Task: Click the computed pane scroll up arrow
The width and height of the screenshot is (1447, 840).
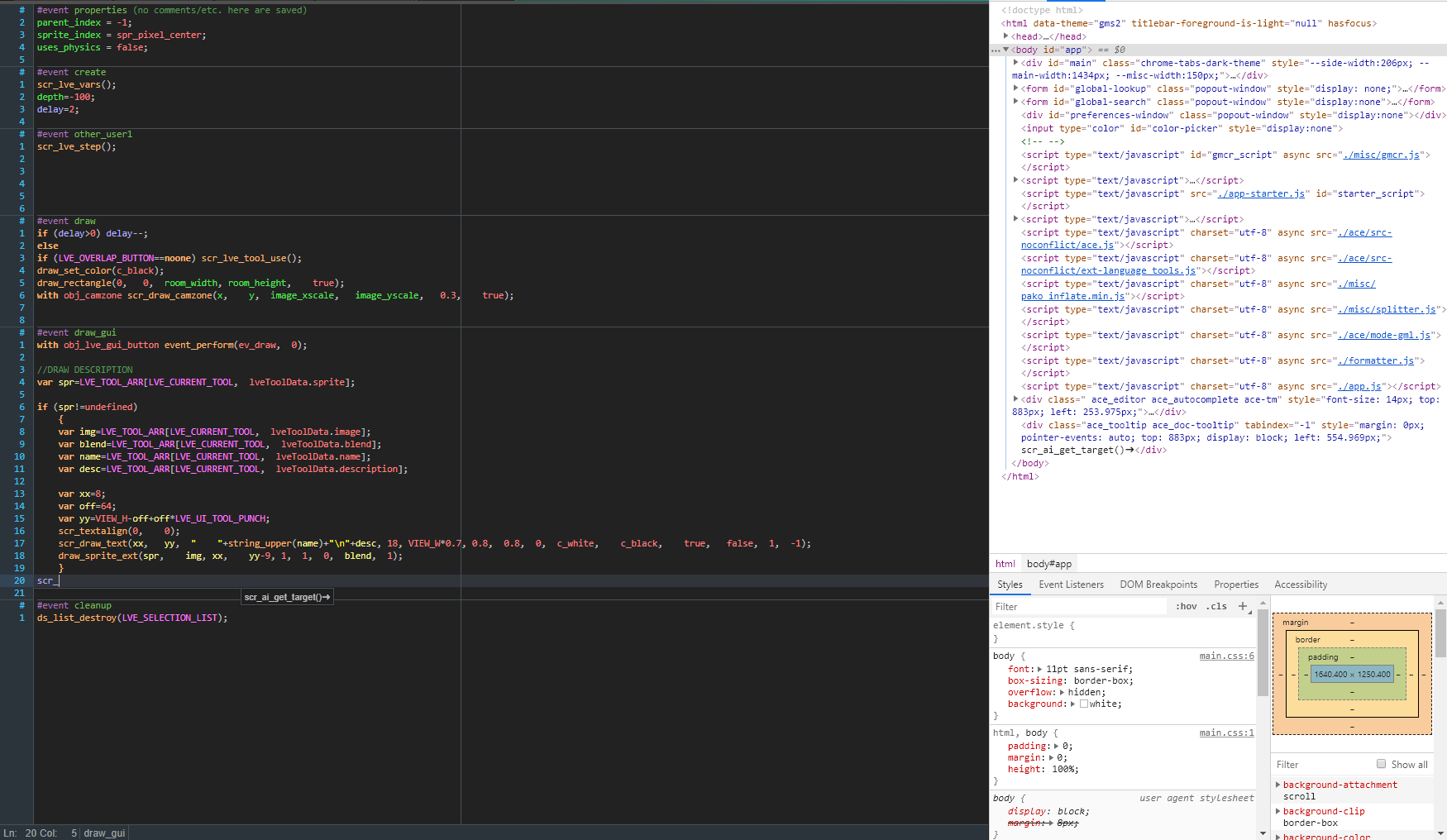Action: click(x=1441, y=603)
